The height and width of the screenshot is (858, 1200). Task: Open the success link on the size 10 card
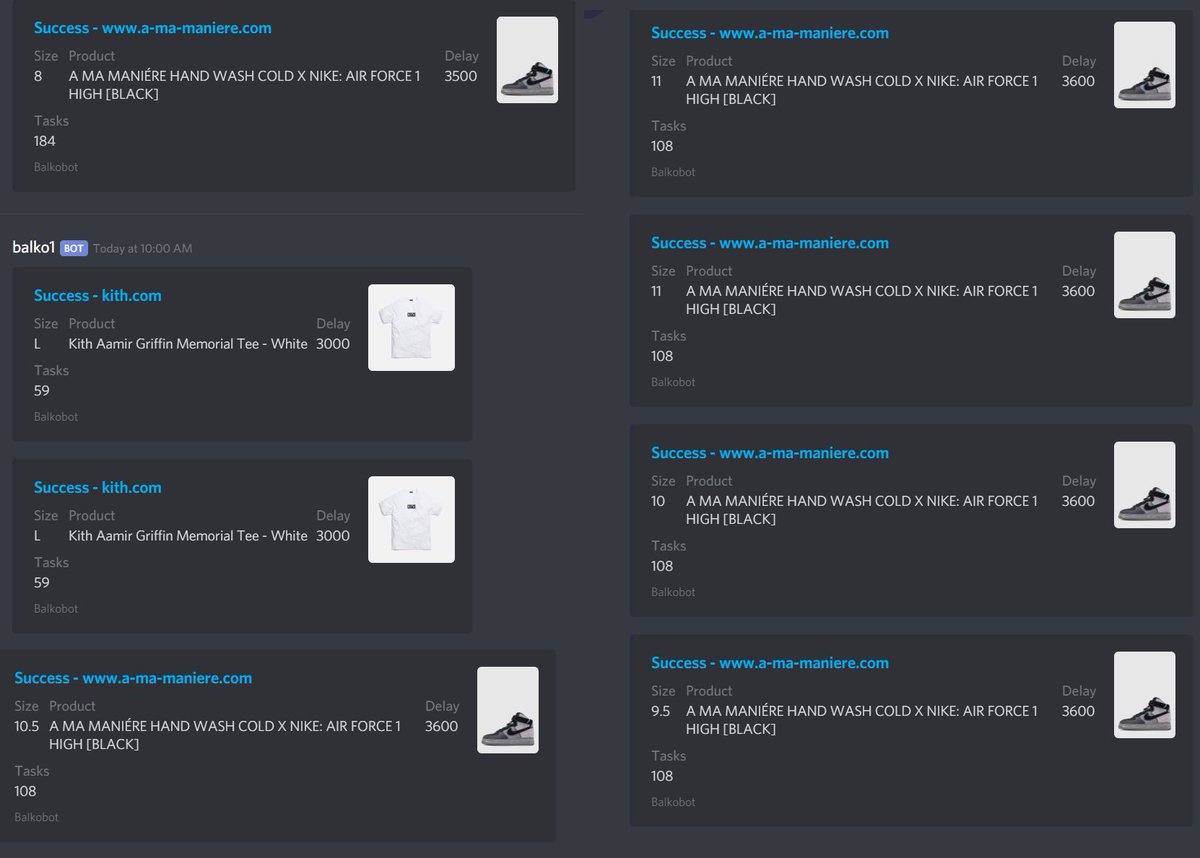(770, 453)
